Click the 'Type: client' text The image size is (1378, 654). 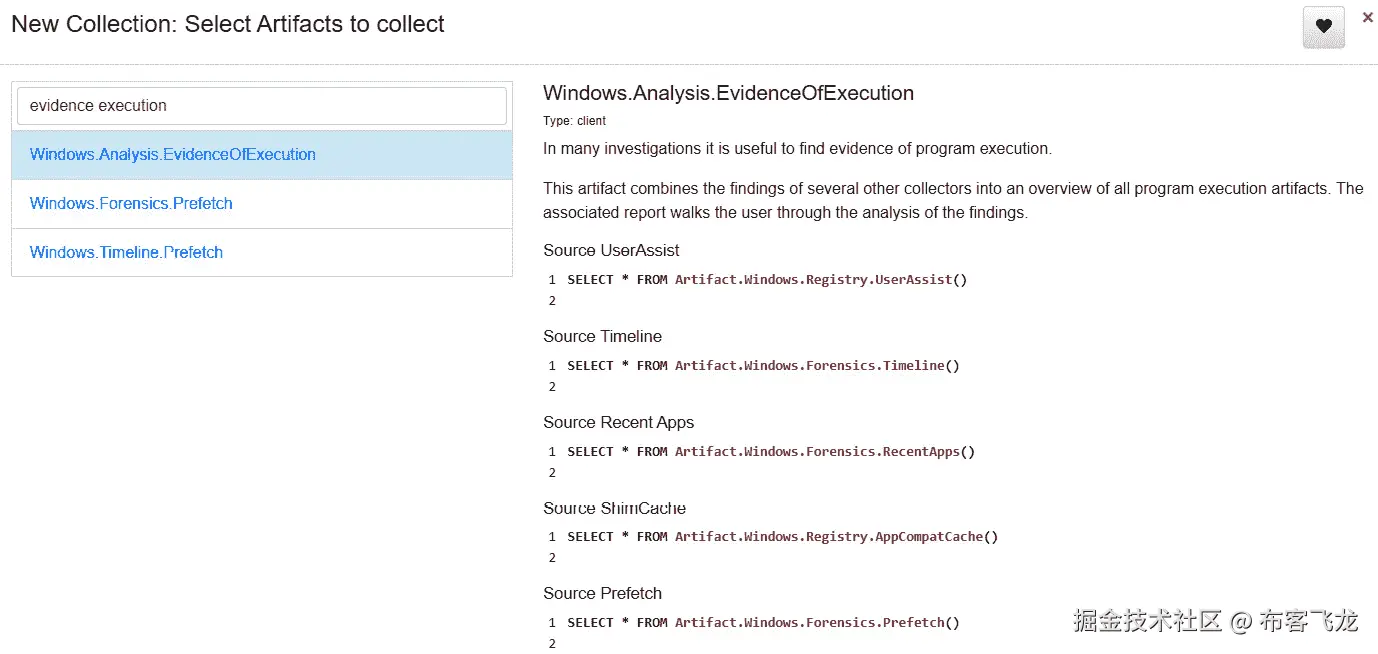tap(574, 121)
